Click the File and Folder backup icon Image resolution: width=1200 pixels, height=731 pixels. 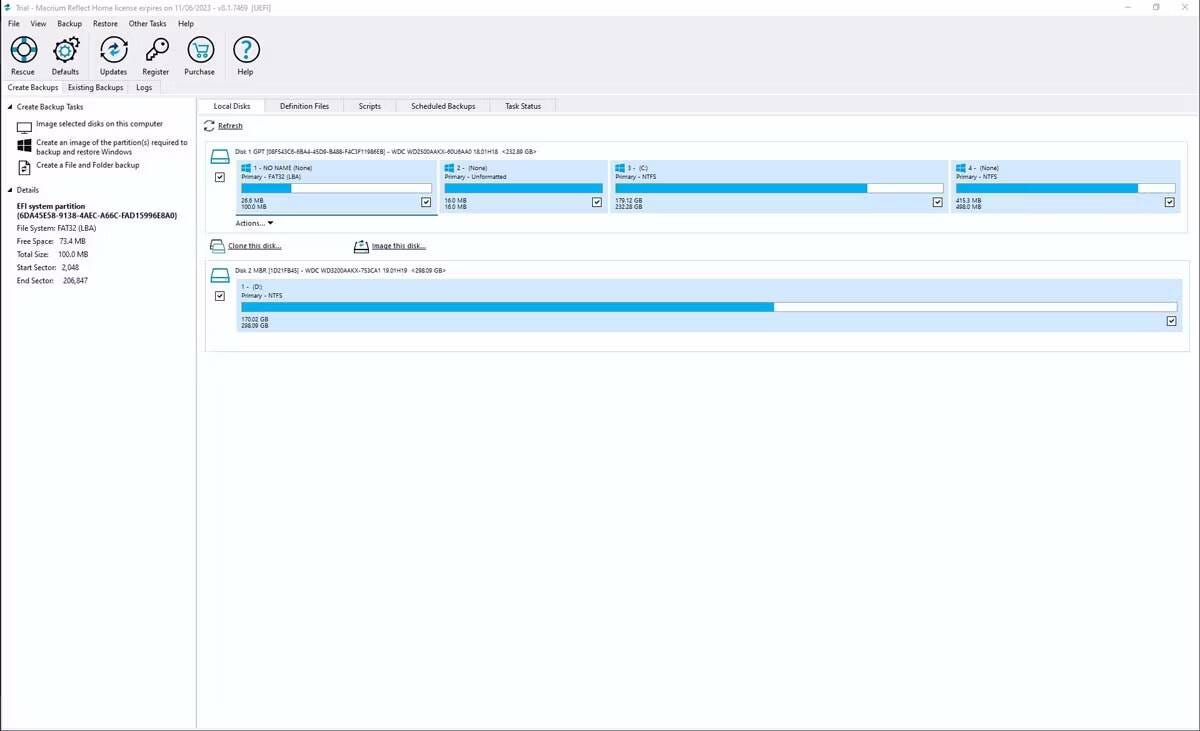(x=25, y=167)
